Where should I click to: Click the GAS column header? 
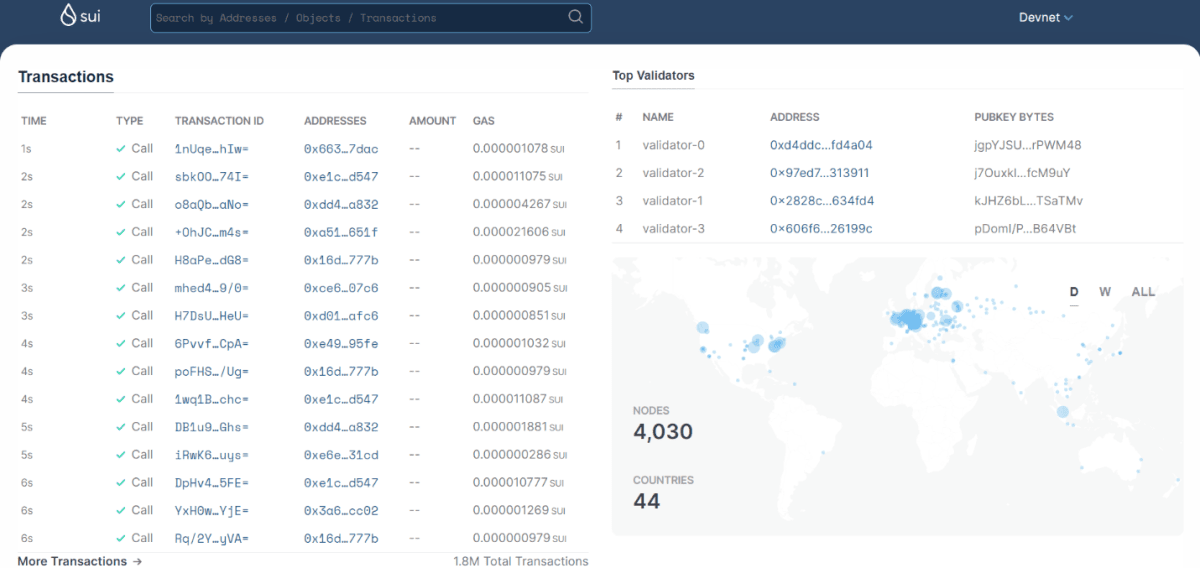tap(484, 121)
